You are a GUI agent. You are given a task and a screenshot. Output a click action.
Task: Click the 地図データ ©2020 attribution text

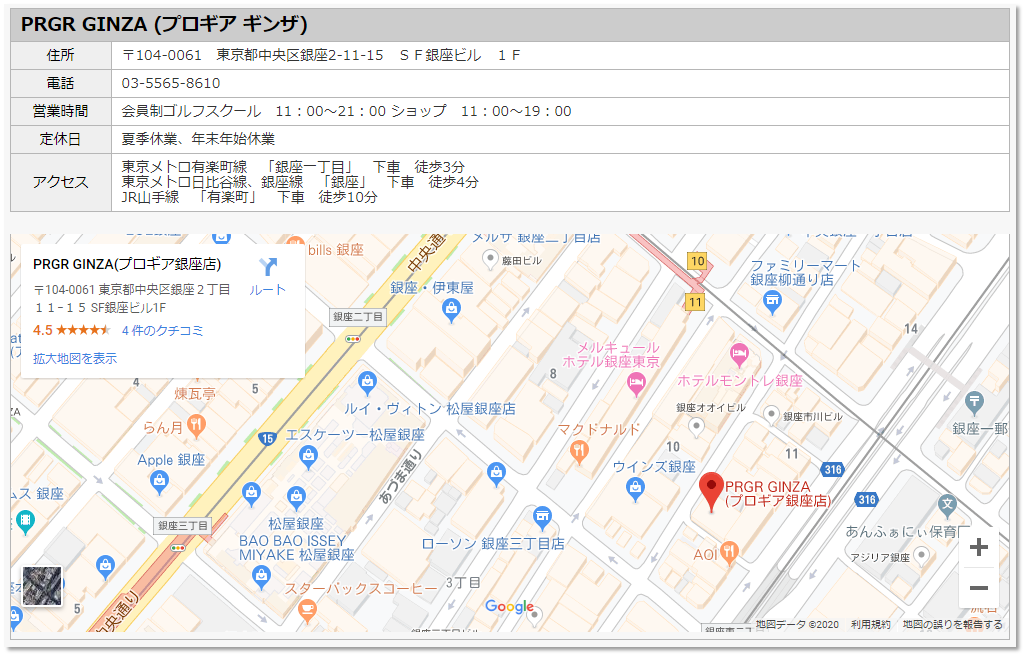[x=797, y=624]
